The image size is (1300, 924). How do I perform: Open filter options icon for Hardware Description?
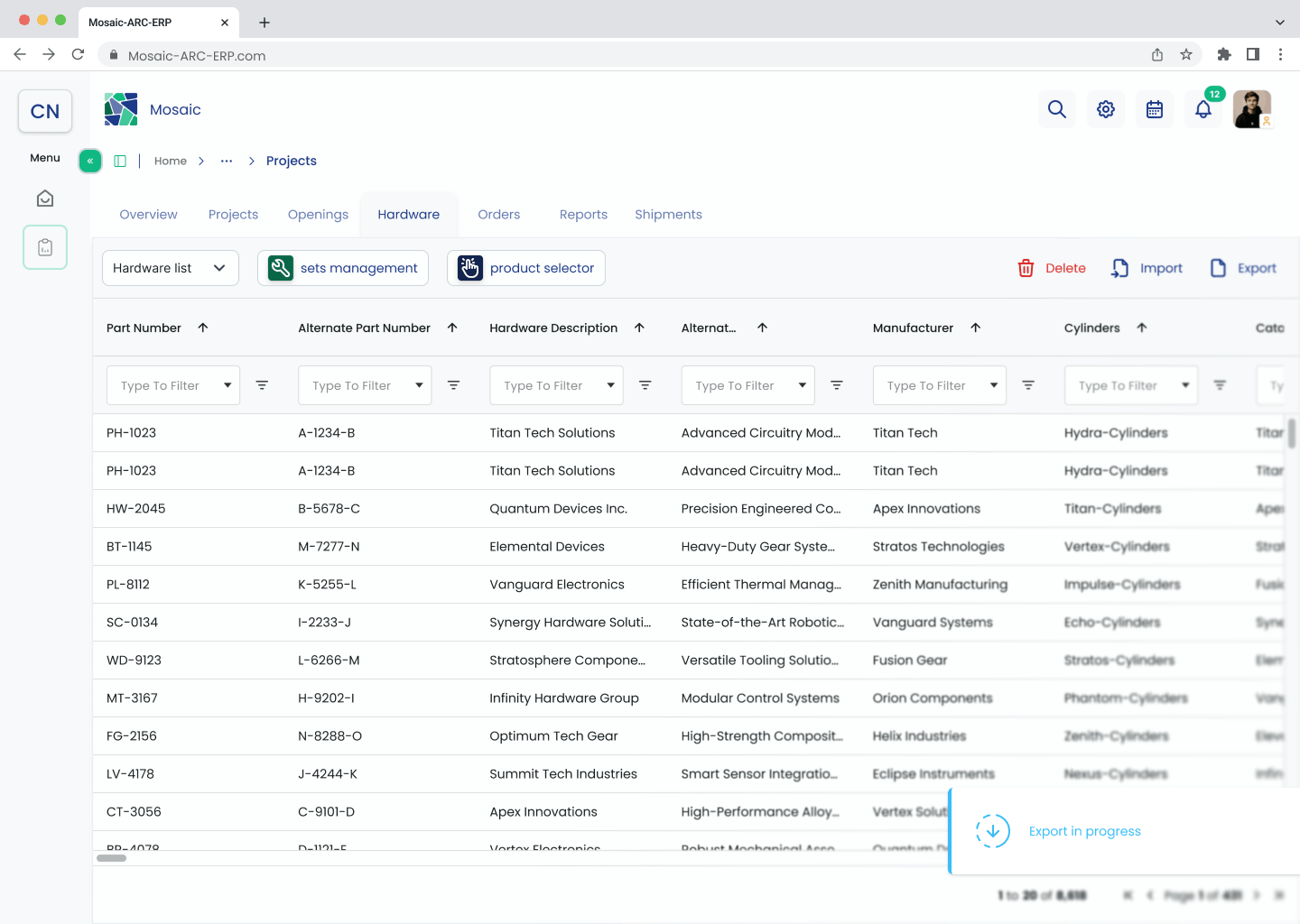coord(645,385)
